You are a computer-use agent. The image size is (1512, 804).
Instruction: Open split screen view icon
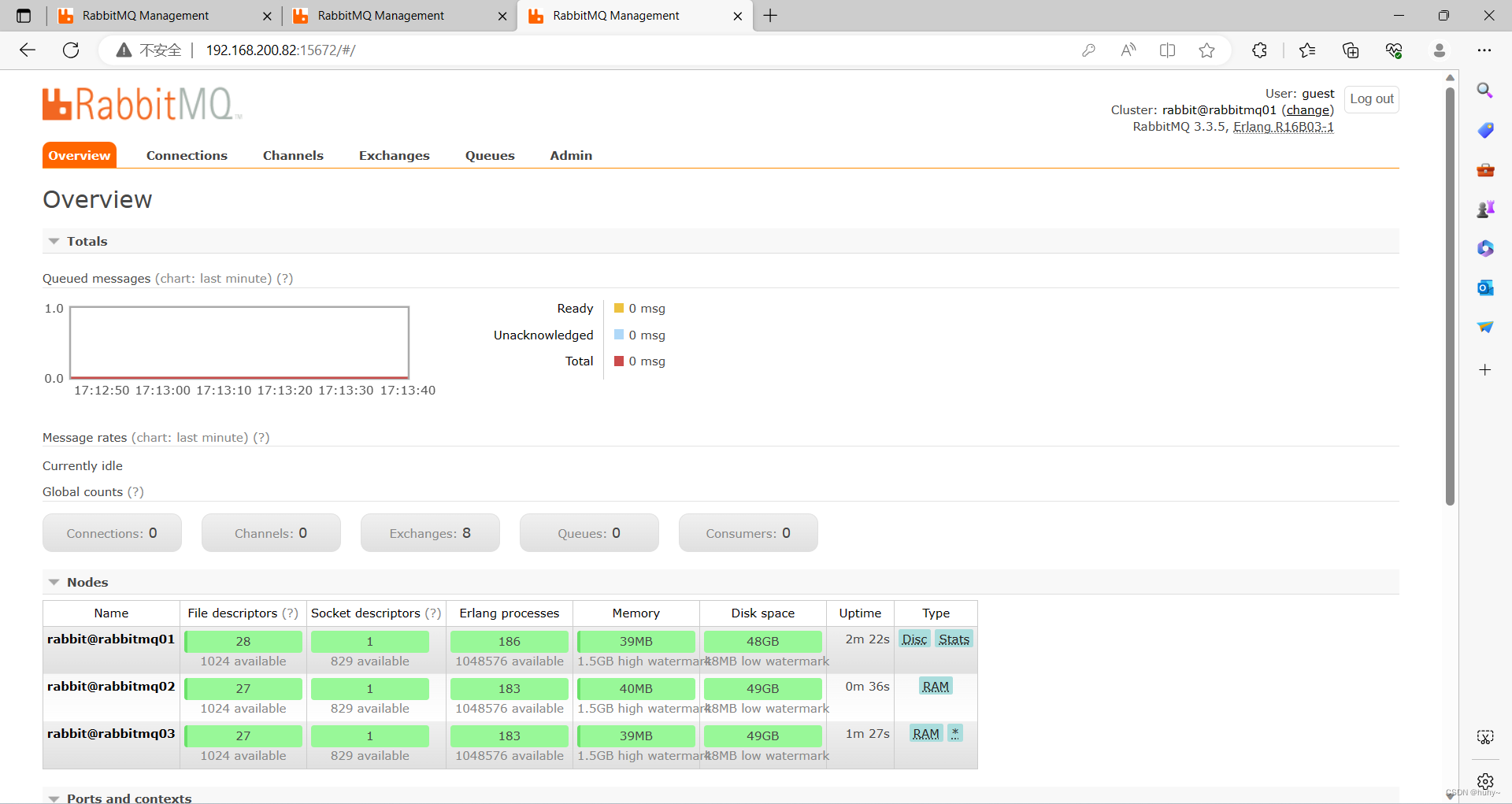tap(1168, 50)
